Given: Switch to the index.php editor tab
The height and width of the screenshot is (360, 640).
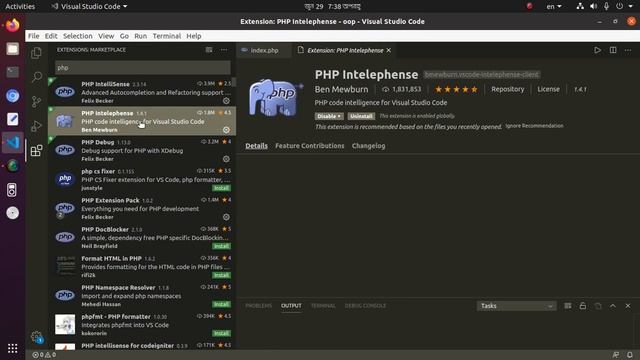Looking at the screenshot, I should click(264, 50).
